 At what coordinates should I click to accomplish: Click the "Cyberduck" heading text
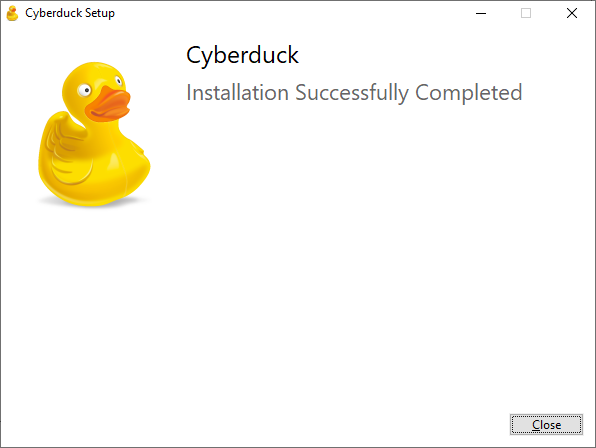click(242, 55)
